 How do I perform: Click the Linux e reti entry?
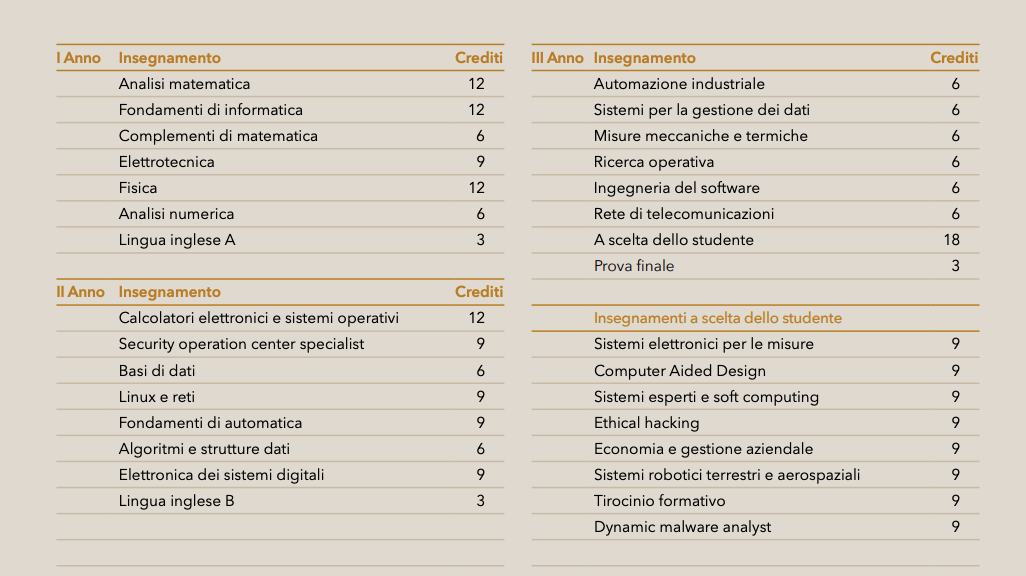(156, 397)
